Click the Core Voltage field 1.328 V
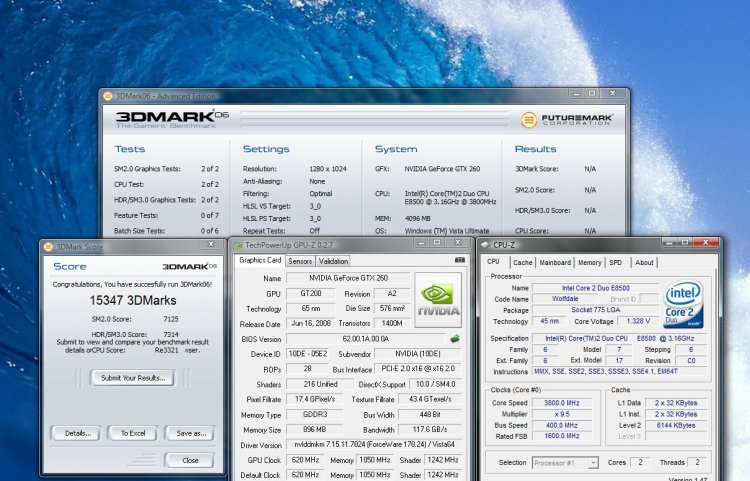750x481 pixels. pos(638,321)
